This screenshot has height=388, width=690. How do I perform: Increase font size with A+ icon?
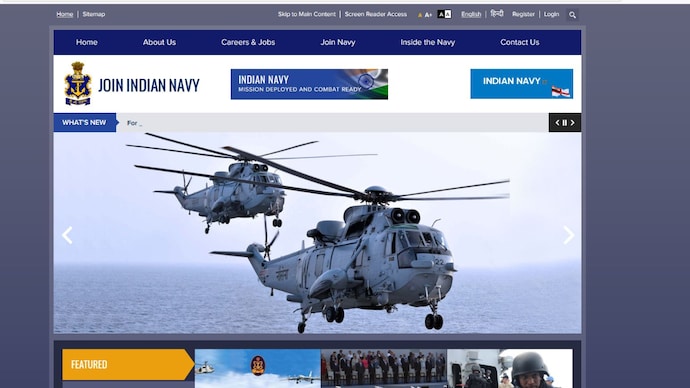tap(428, 15)
